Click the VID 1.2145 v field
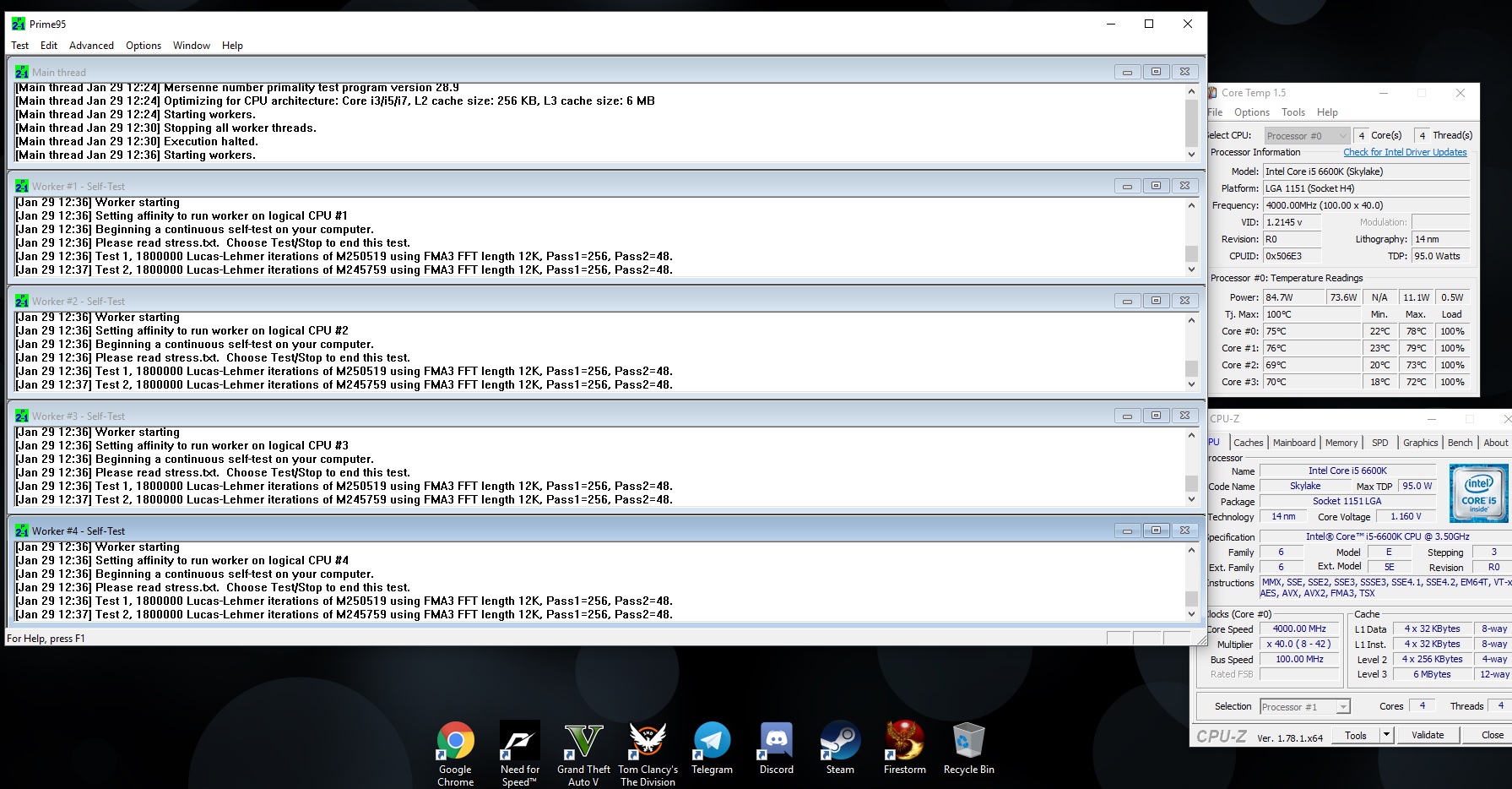 (1292, 222)
